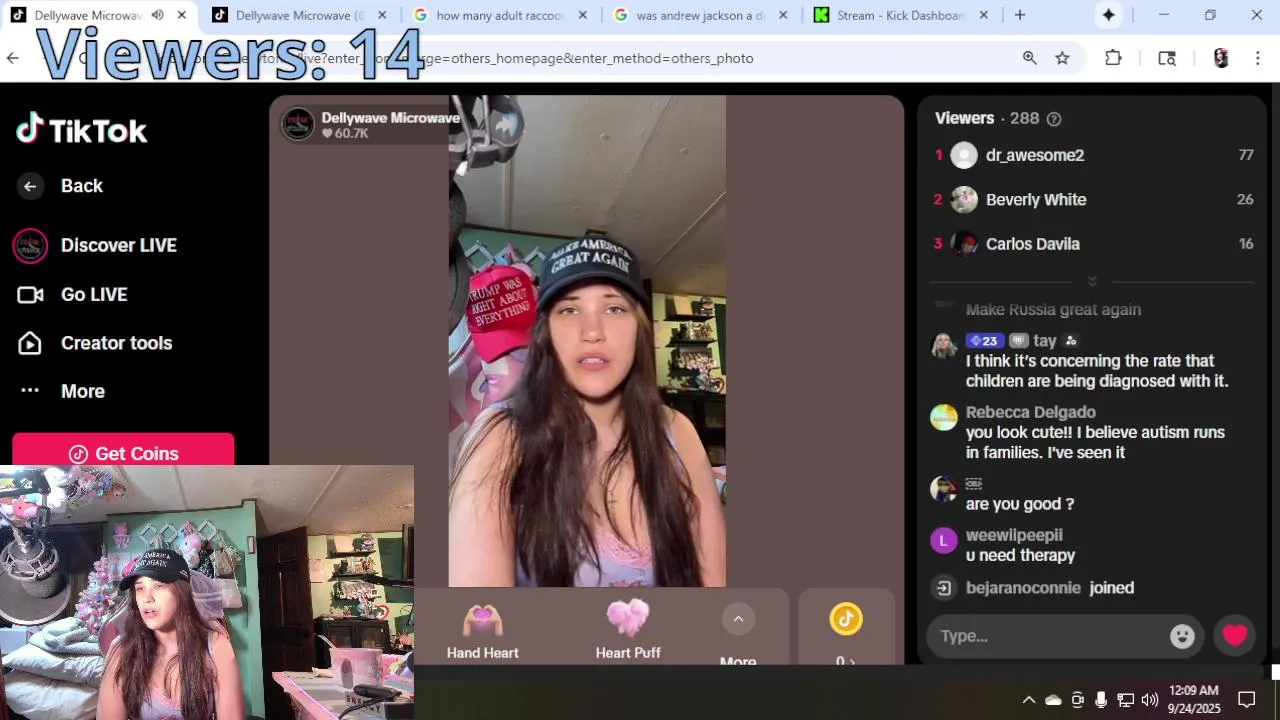The height and width of the screenshot is (720, 1280).
Task: Close the Kick Dashboard tab
Action: 983,15
